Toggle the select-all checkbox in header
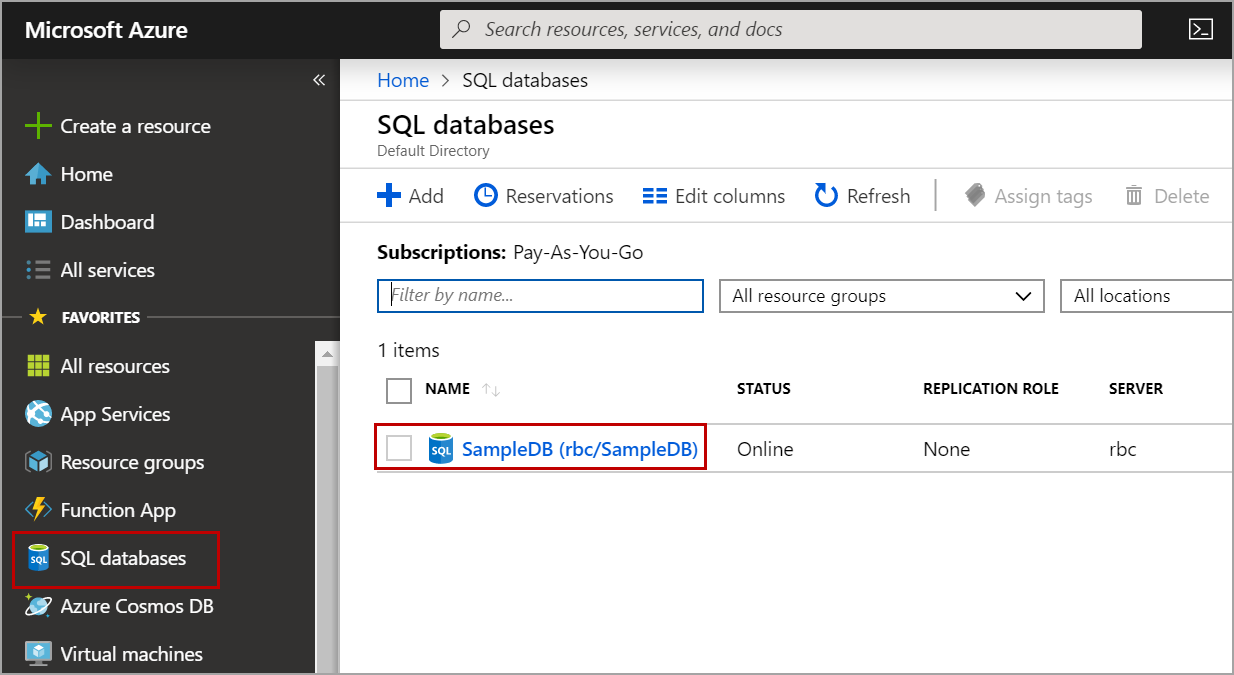The image size is (1234, 675). click(x=399, y=390)
